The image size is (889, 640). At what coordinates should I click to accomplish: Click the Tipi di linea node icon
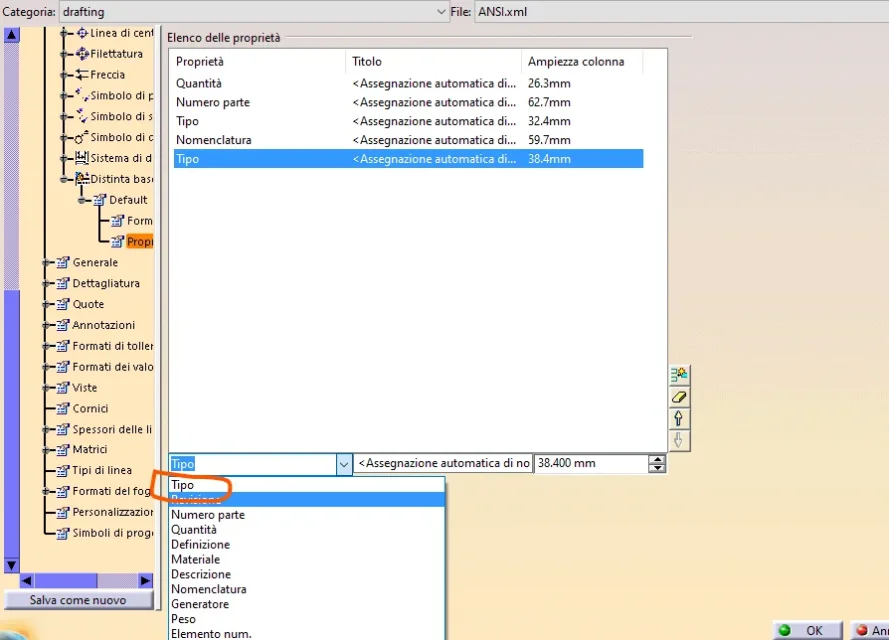click(63, 471)
